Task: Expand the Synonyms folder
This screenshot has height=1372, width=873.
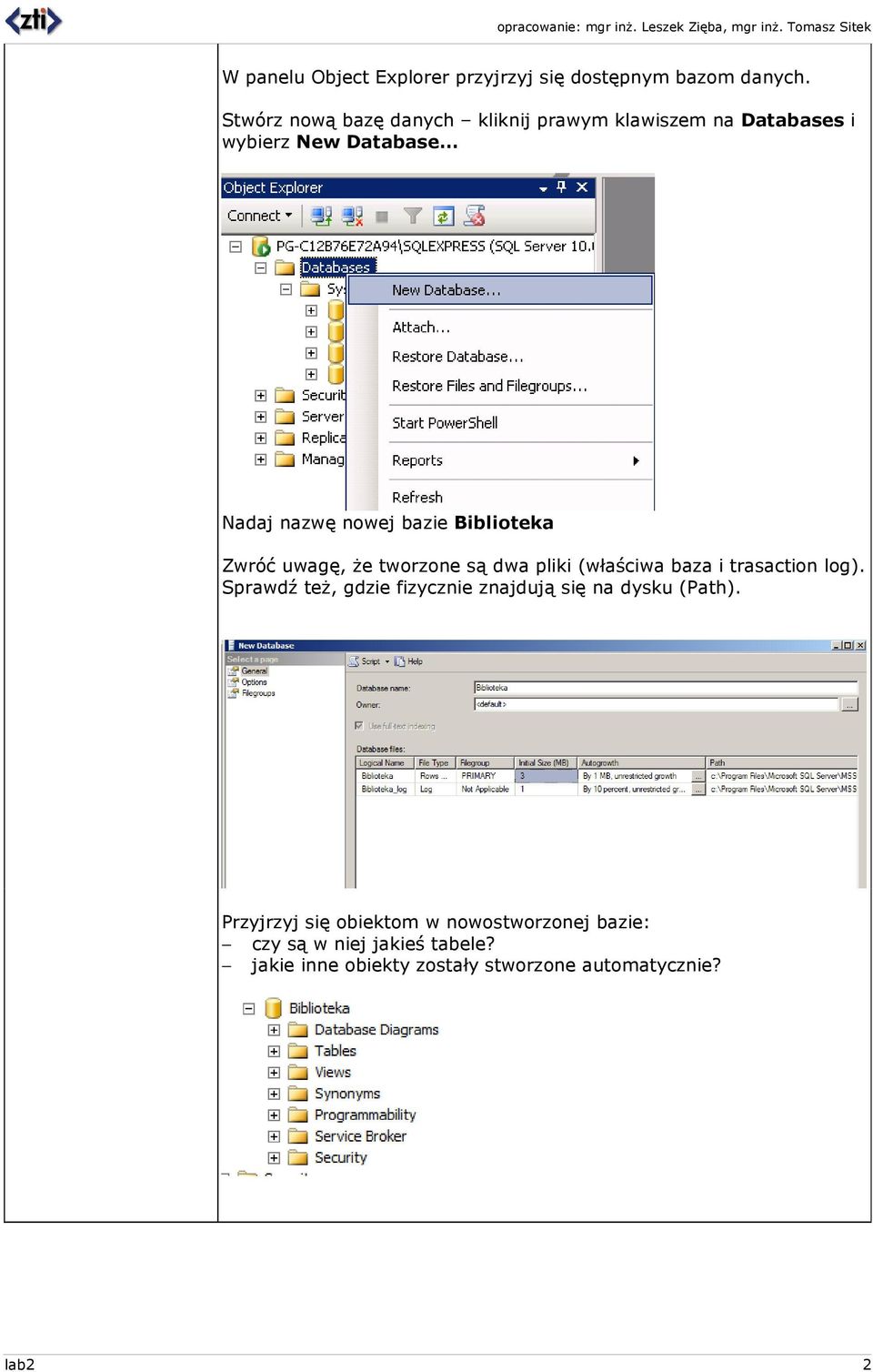Action: pos(274,1094)
